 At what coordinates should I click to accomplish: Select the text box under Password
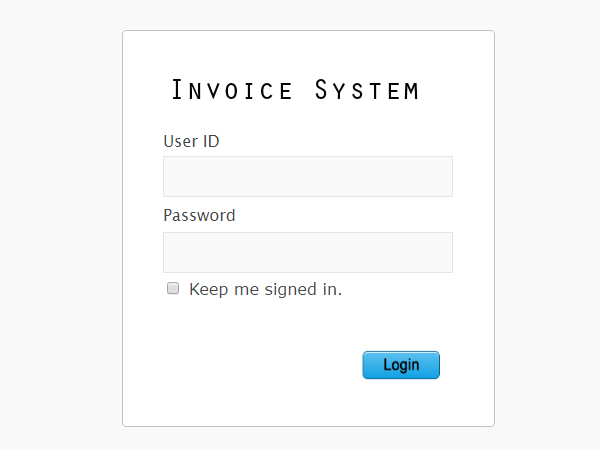307,252
